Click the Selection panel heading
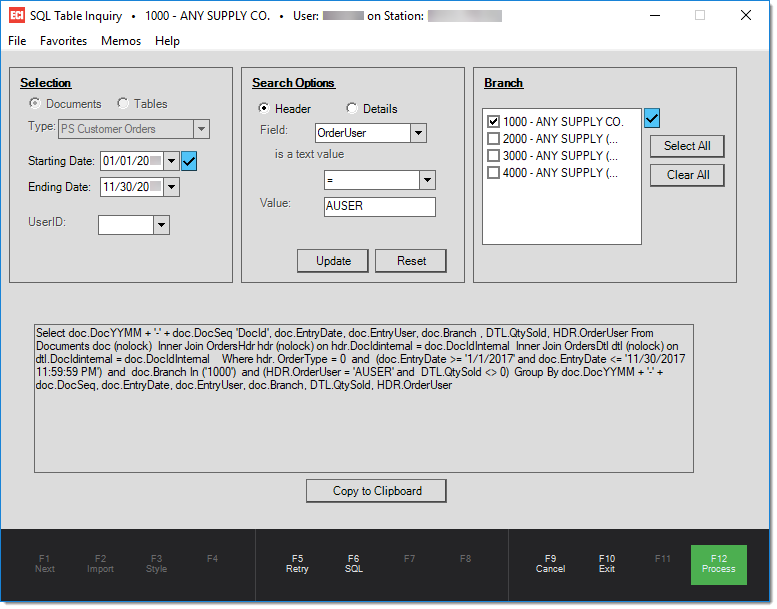The height and width of the screenshot is (609, 777). 46,83
